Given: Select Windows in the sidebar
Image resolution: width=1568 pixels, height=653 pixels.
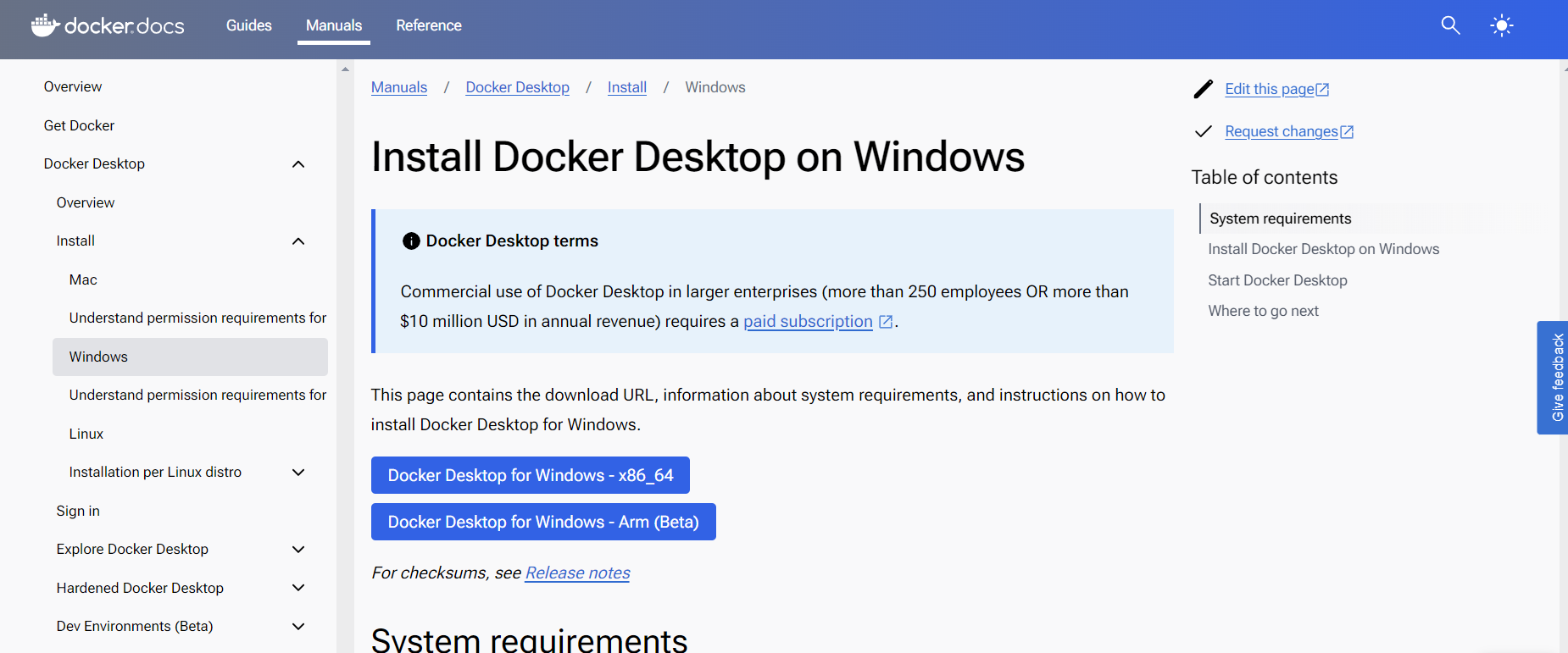Looking at the screenshot, I should click(x=190, y=357).
